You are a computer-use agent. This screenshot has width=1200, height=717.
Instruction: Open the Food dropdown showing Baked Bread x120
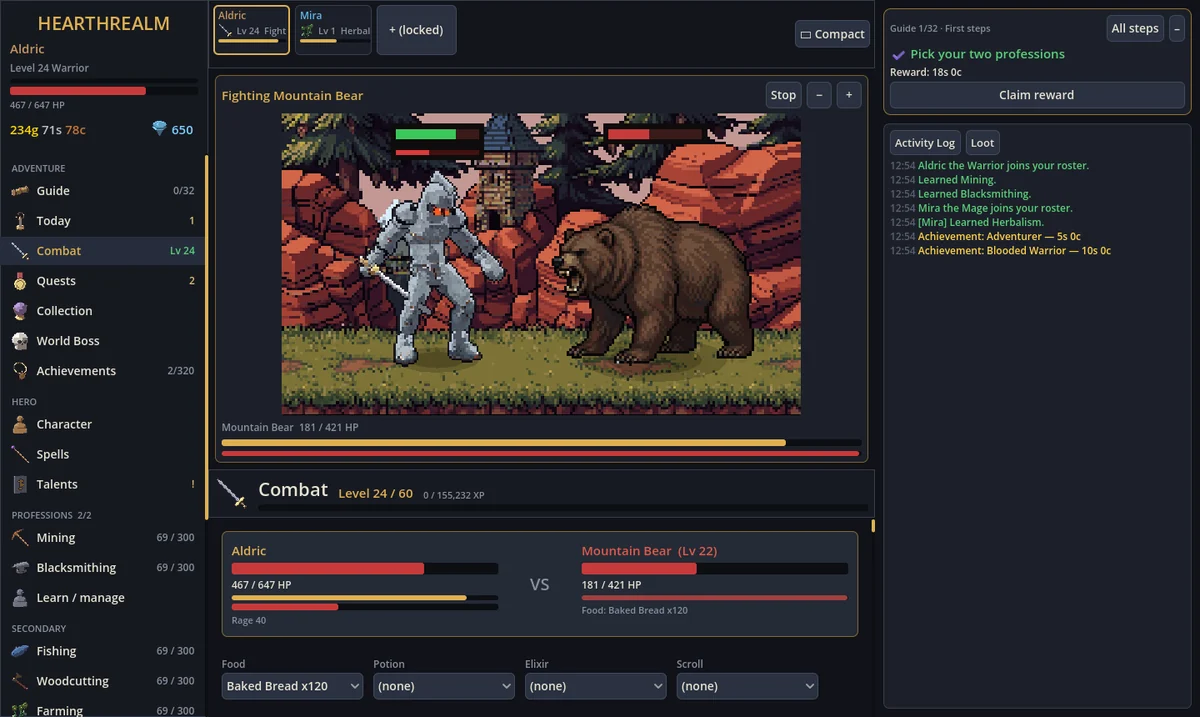tap(292, 686)
